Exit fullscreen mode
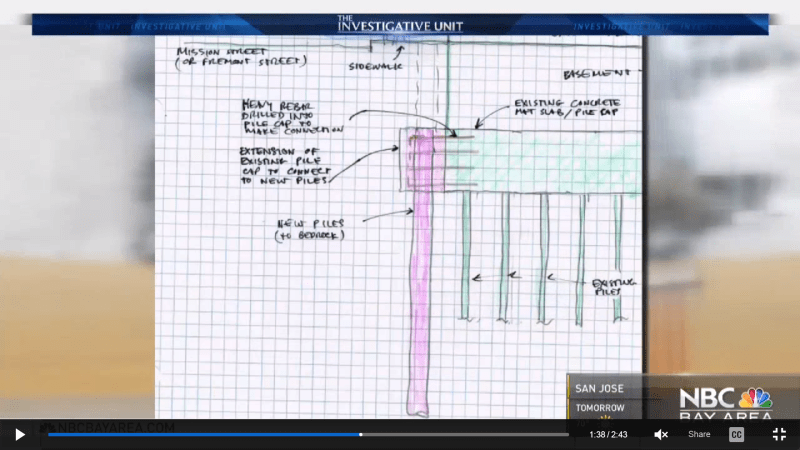This screenshot has height=450, width=800. [779, 435]
